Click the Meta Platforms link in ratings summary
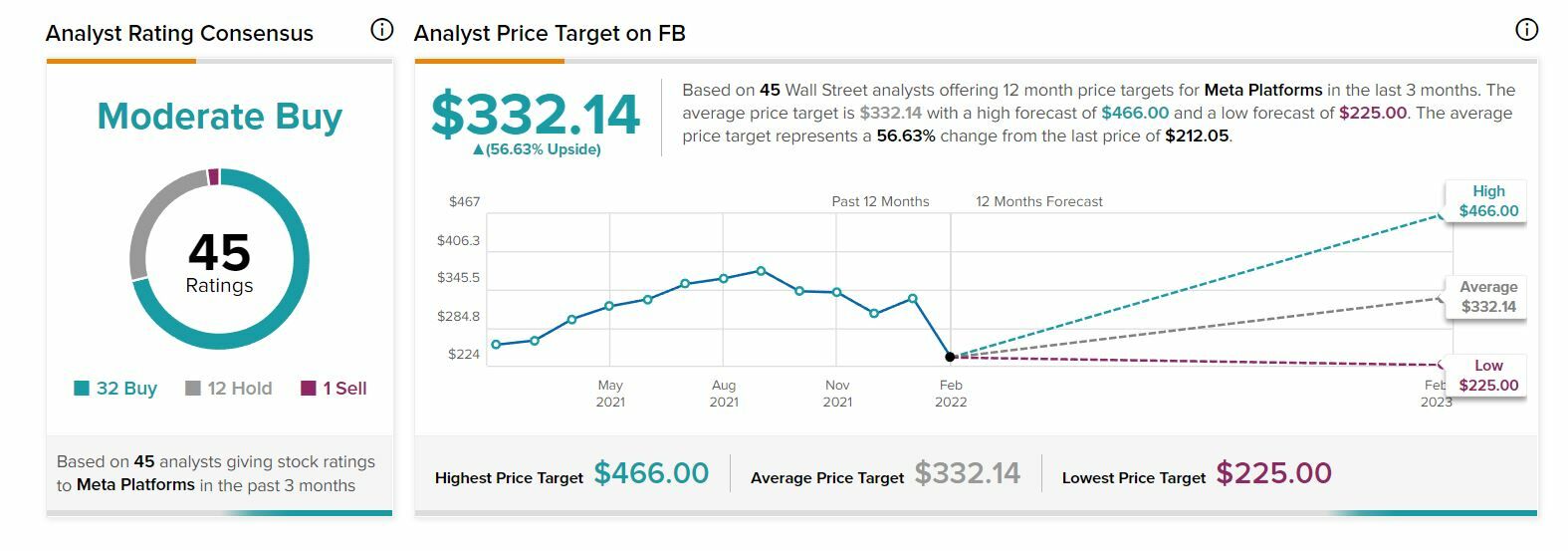 click(x=135, y=485)
